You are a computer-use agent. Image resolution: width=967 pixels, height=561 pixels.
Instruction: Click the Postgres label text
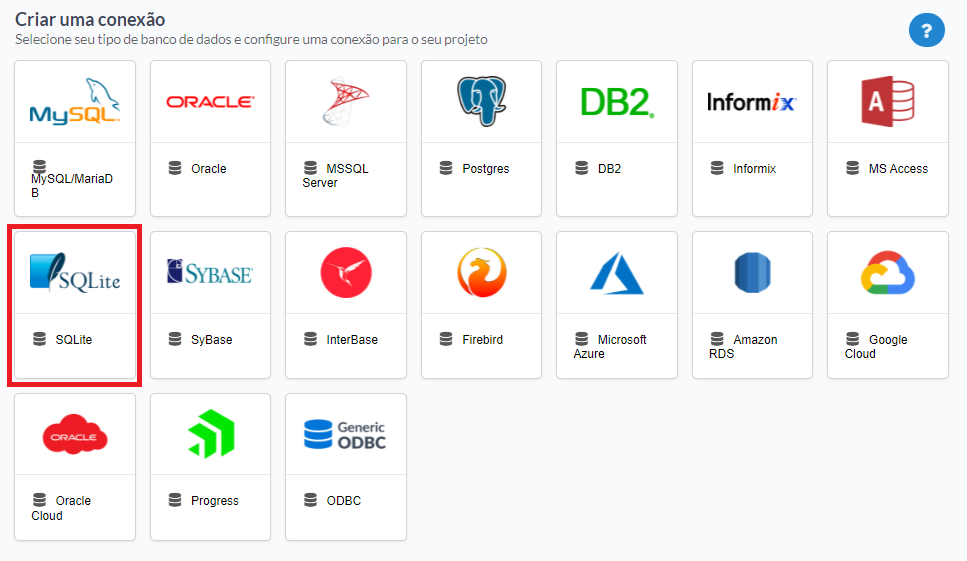coord(486,168)
